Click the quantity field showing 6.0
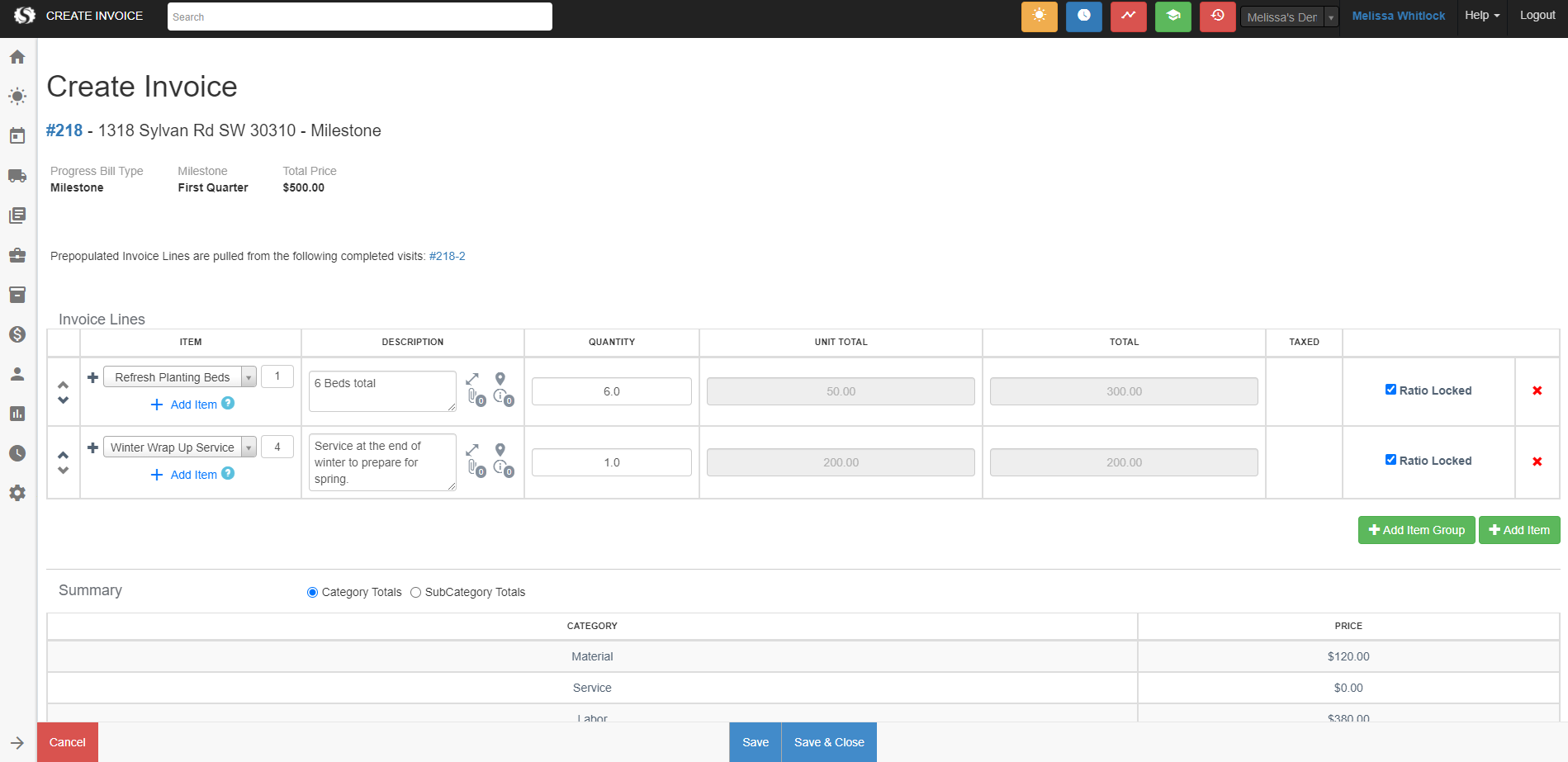 pyautogui.click(x=611, y=391)
